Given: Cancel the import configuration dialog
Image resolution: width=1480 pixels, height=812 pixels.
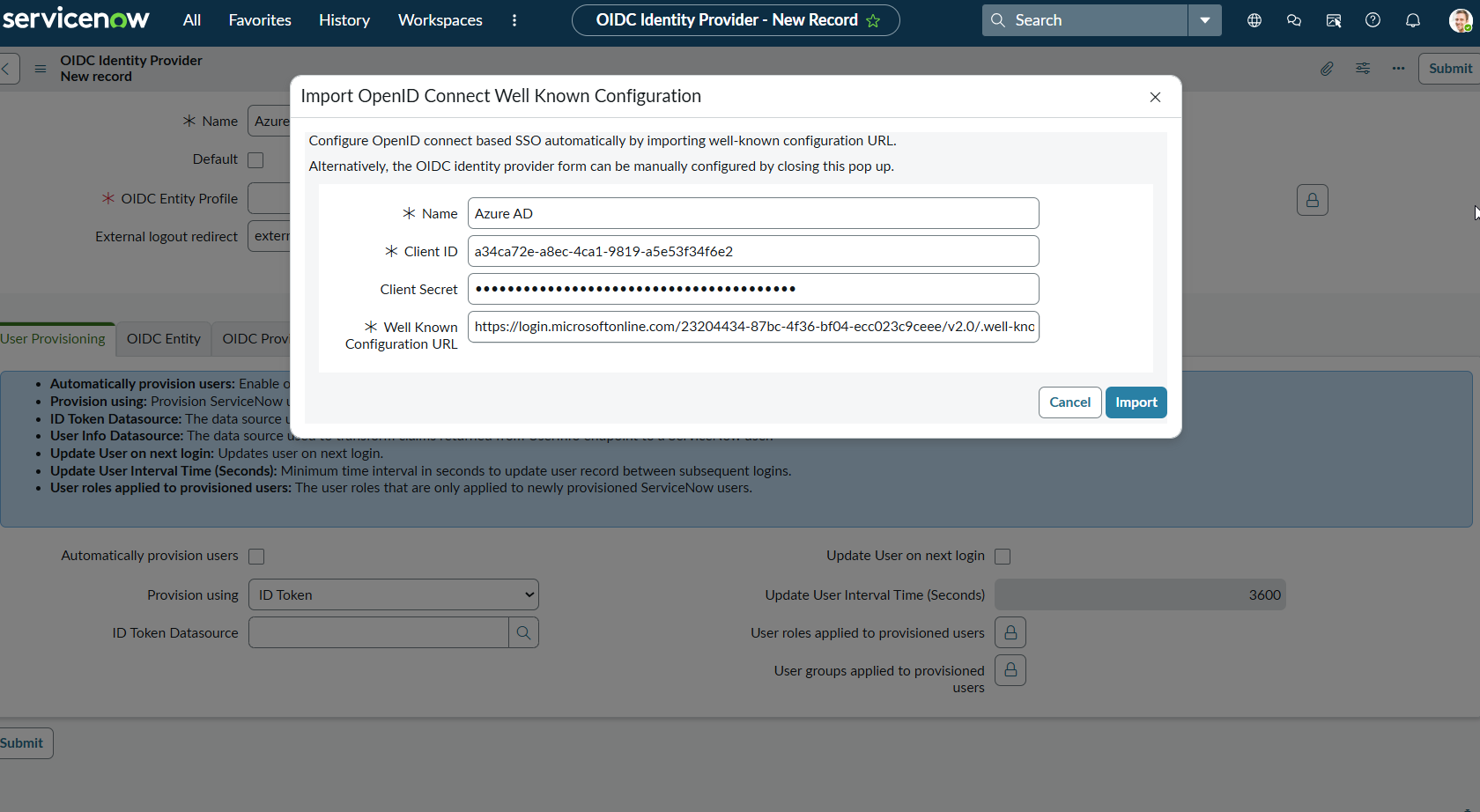Looking at the screenshot, I should 1069,402.
